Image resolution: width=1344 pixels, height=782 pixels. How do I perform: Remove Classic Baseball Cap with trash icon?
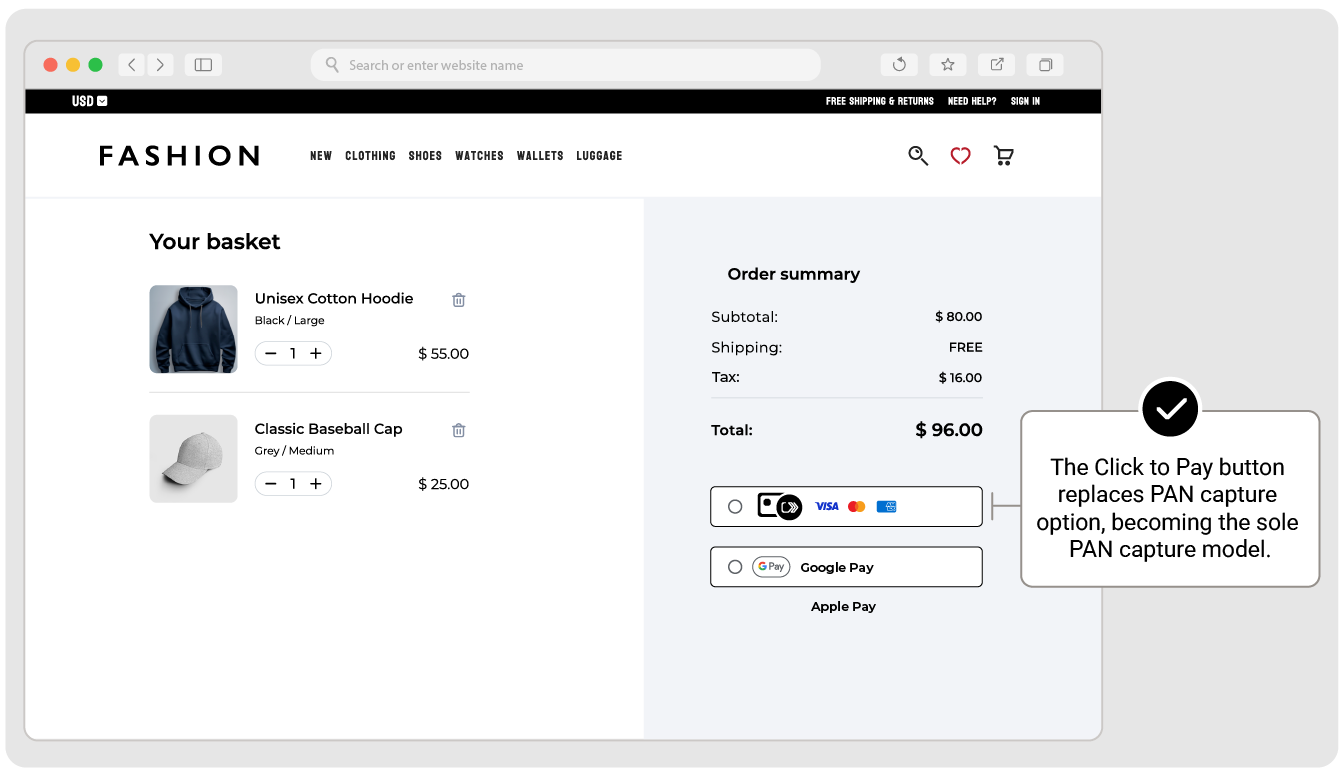[x=459, y=430]
